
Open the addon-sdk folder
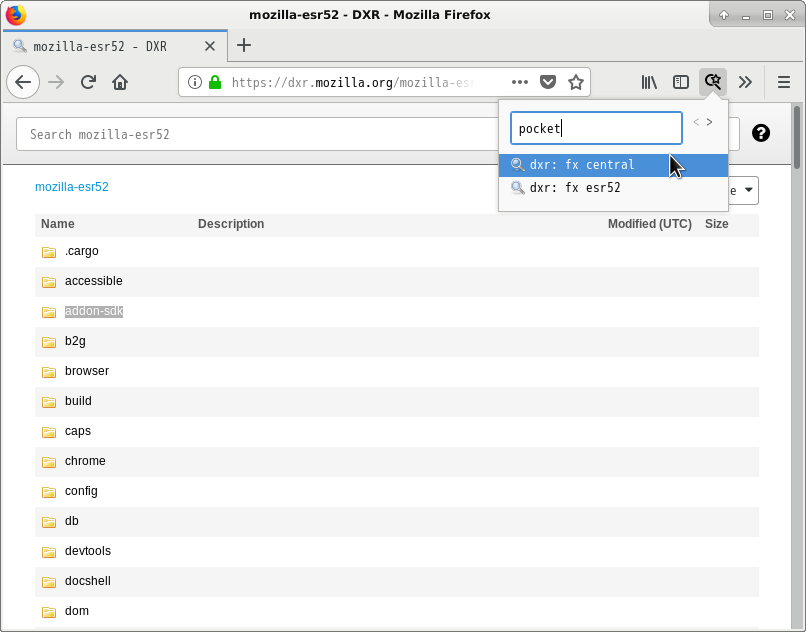point(94,311)
